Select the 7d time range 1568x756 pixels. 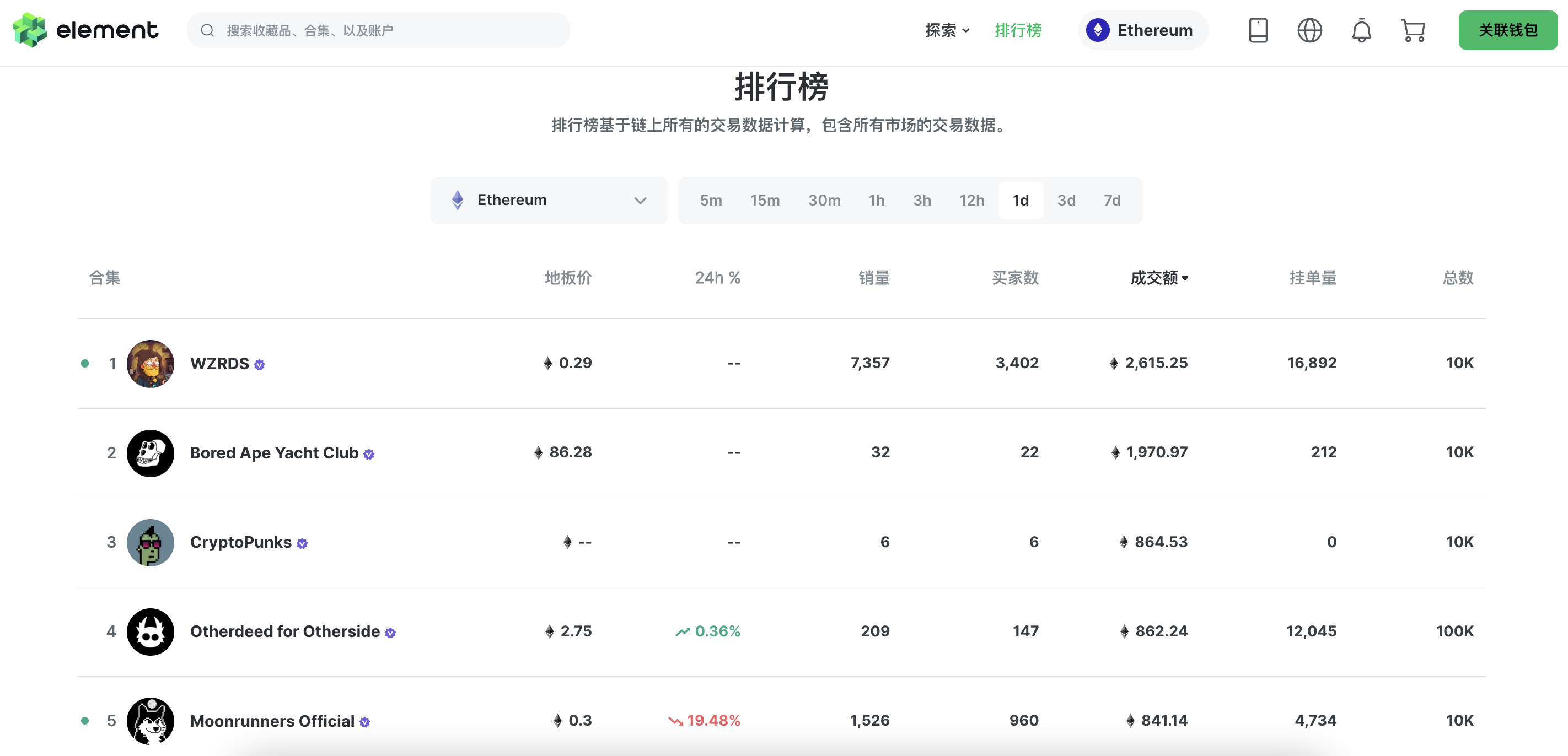coord(1111,200)
